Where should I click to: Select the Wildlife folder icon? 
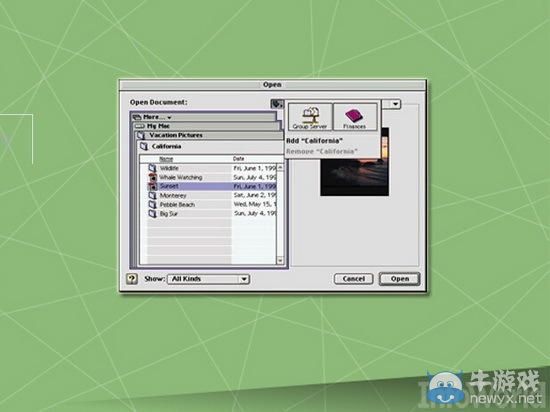click(152, 168)
